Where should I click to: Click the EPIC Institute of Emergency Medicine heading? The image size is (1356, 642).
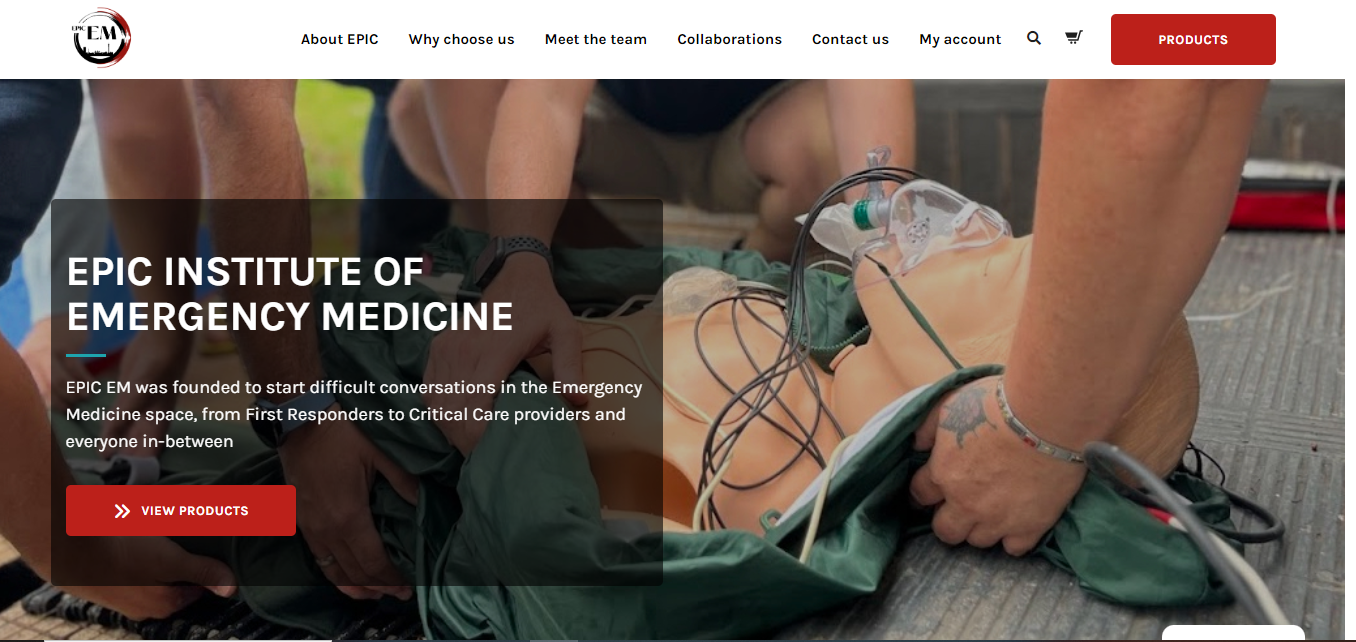(x=290, y=293)
